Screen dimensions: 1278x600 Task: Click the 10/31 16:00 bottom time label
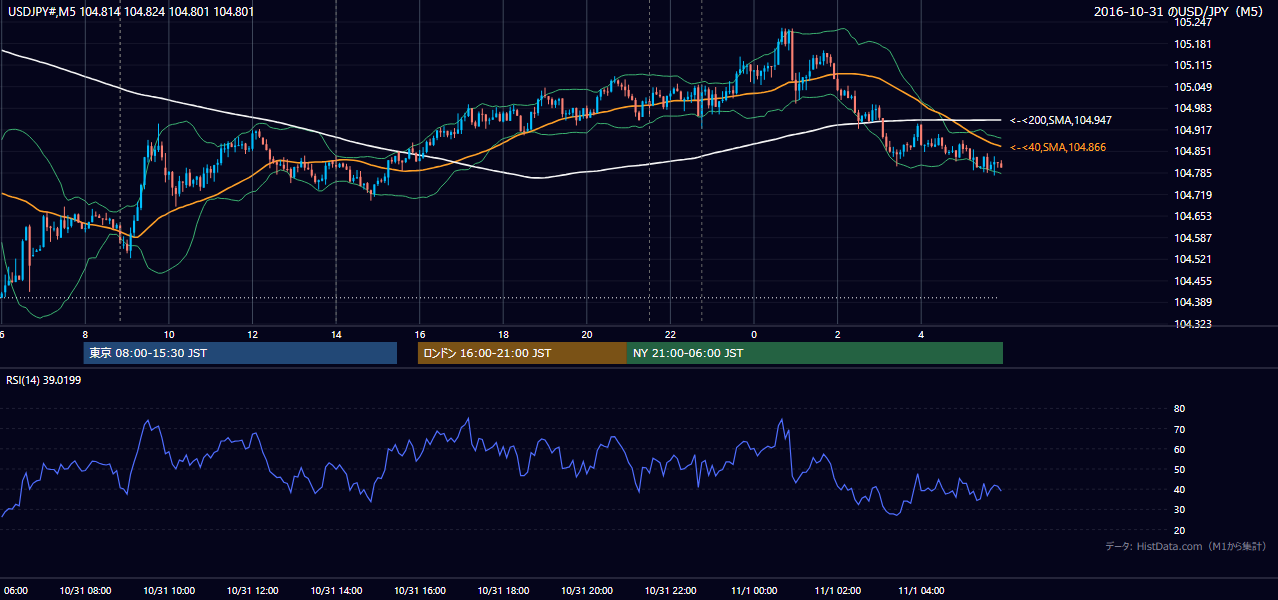click(420, 591)
